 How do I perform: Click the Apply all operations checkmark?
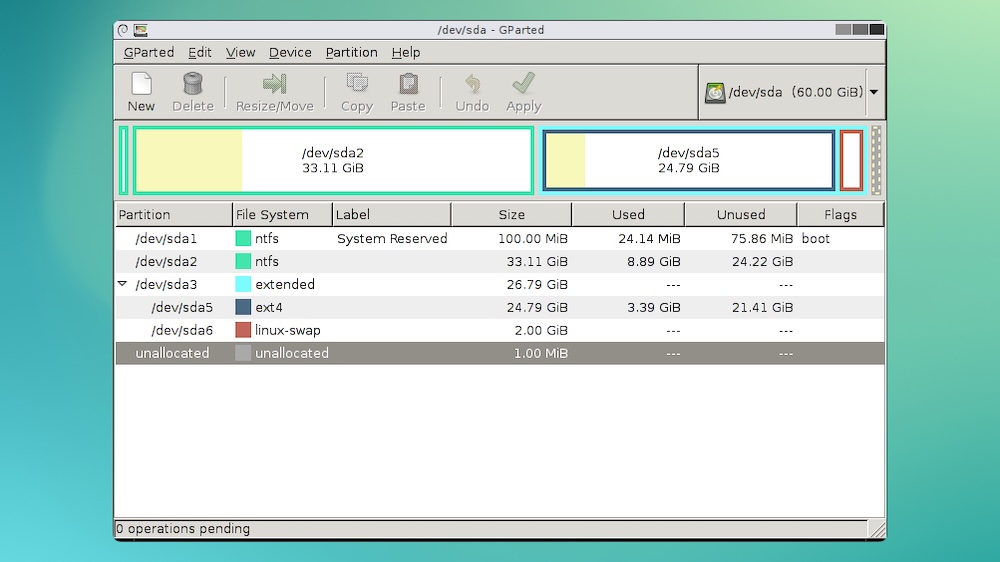[x=523, y=85]
